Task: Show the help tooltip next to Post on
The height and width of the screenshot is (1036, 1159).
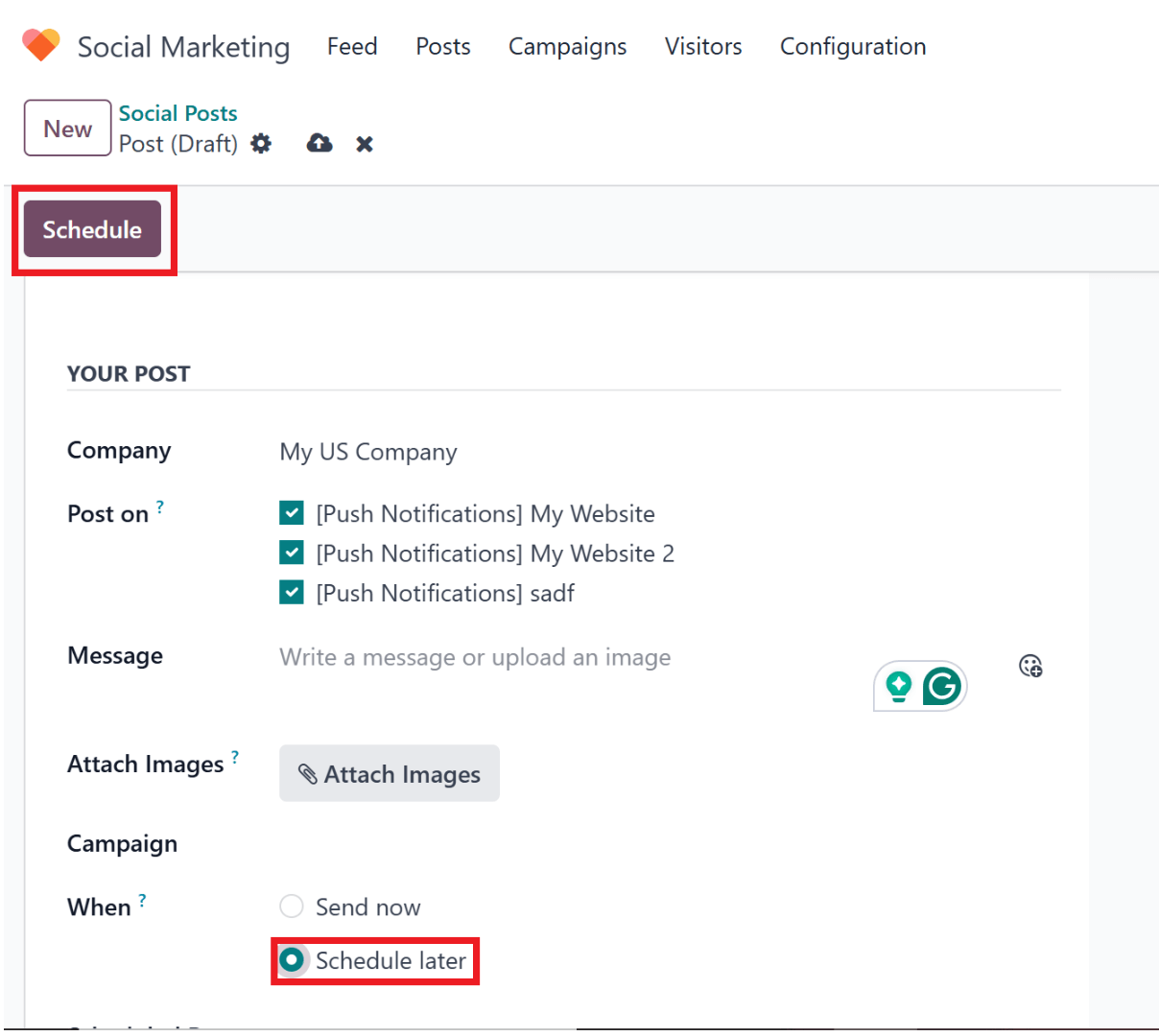Action: (160, 506)
